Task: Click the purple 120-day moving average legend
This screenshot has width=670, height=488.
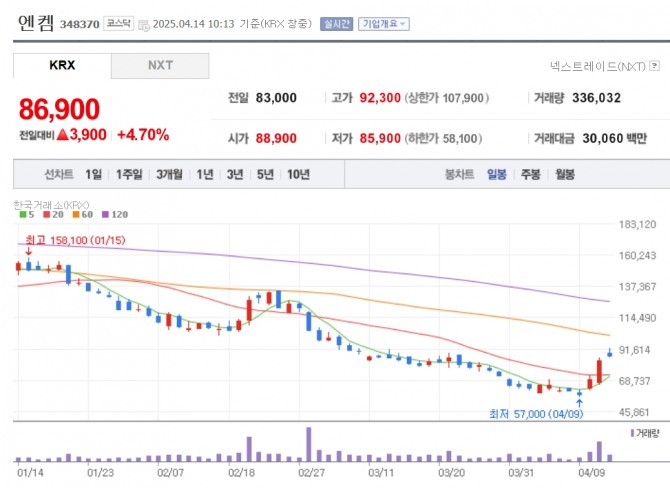Action: 115,215
